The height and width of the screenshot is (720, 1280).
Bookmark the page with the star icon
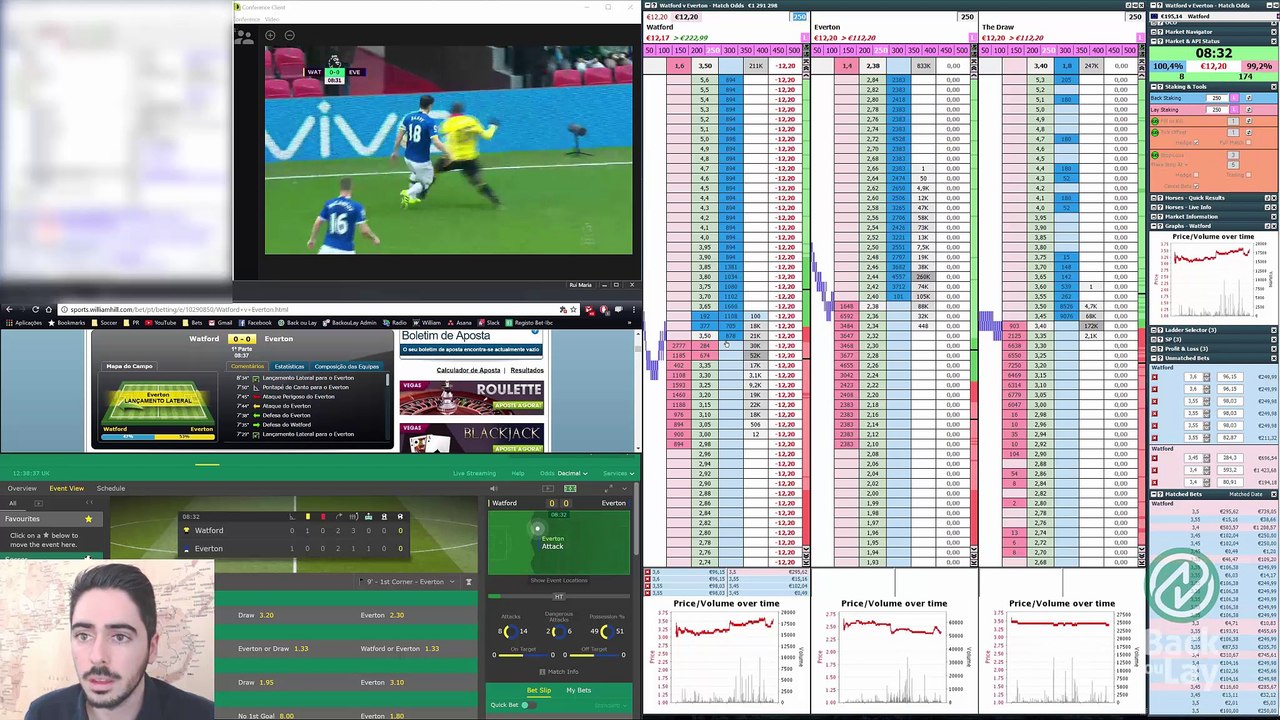[575, 309]
